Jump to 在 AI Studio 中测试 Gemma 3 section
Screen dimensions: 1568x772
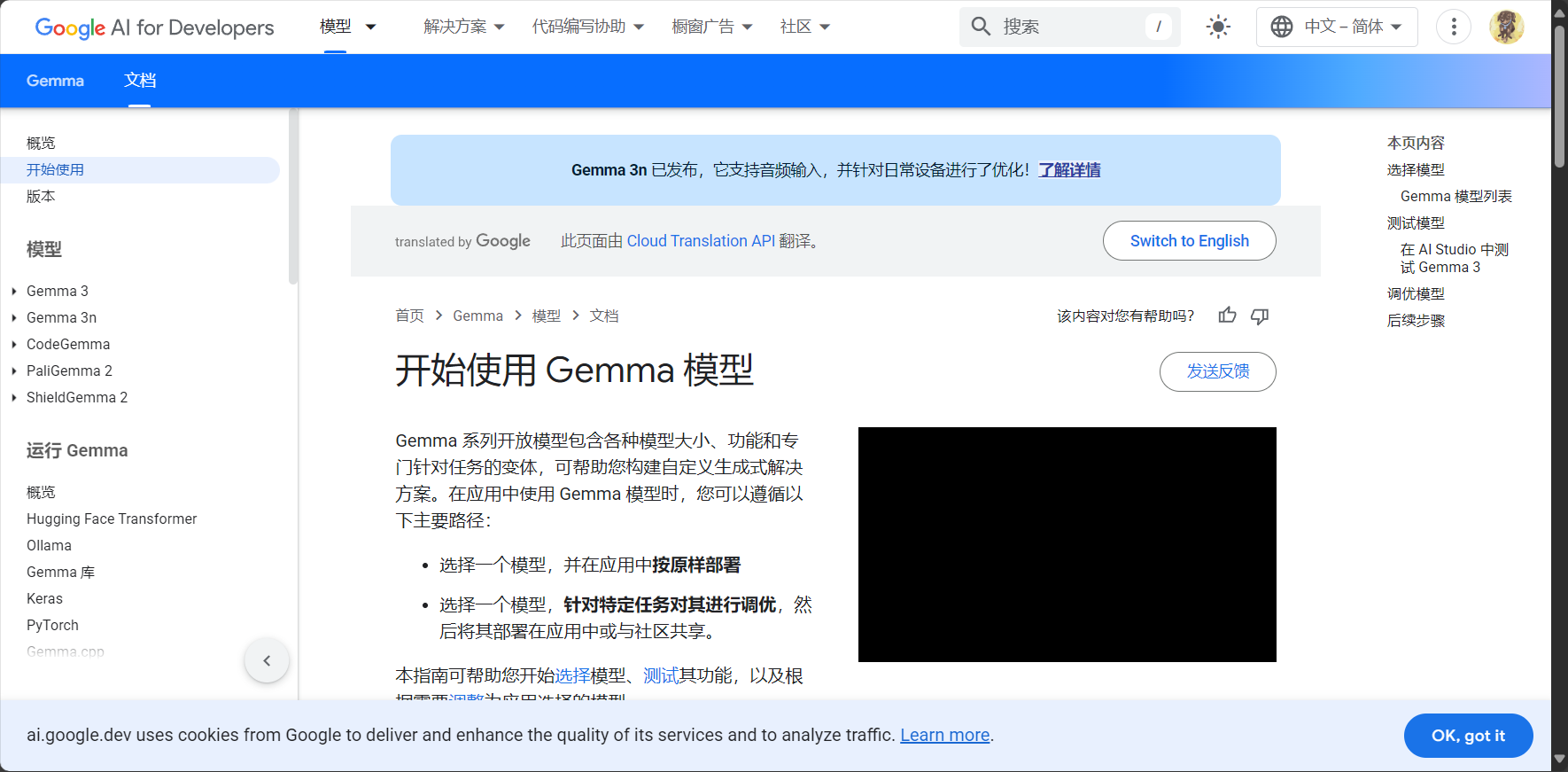[x=1454, y=258]
